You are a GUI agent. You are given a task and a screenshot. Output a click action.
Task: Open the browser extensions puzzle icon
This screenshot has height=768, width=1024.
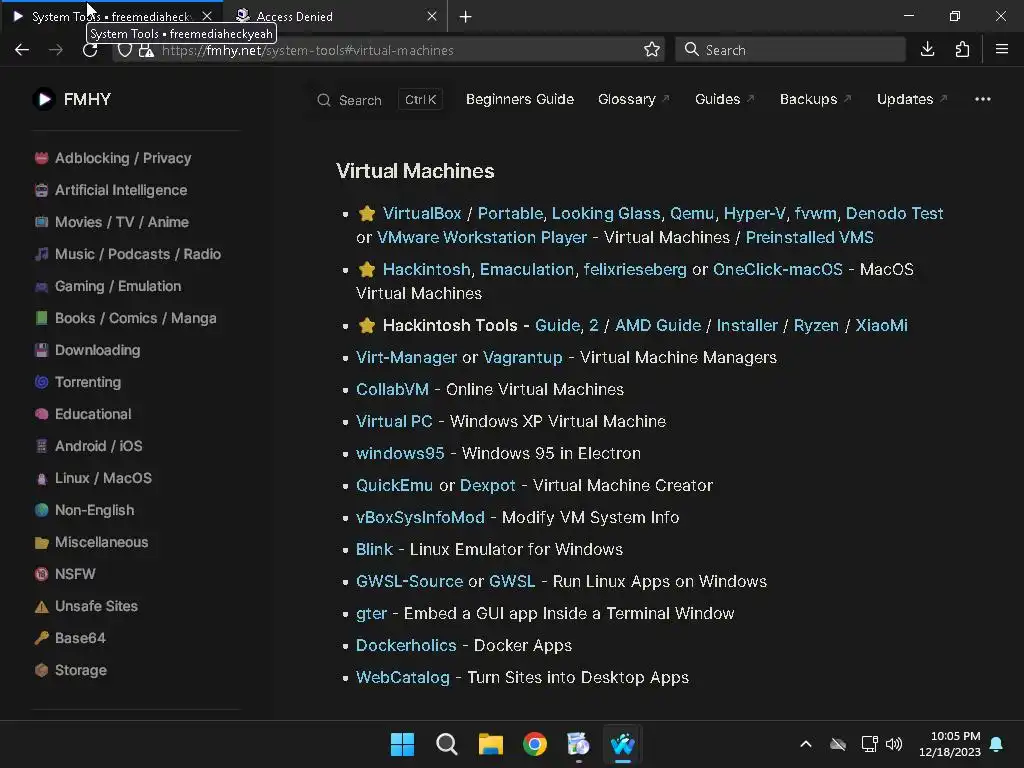(x=962, y=50)
